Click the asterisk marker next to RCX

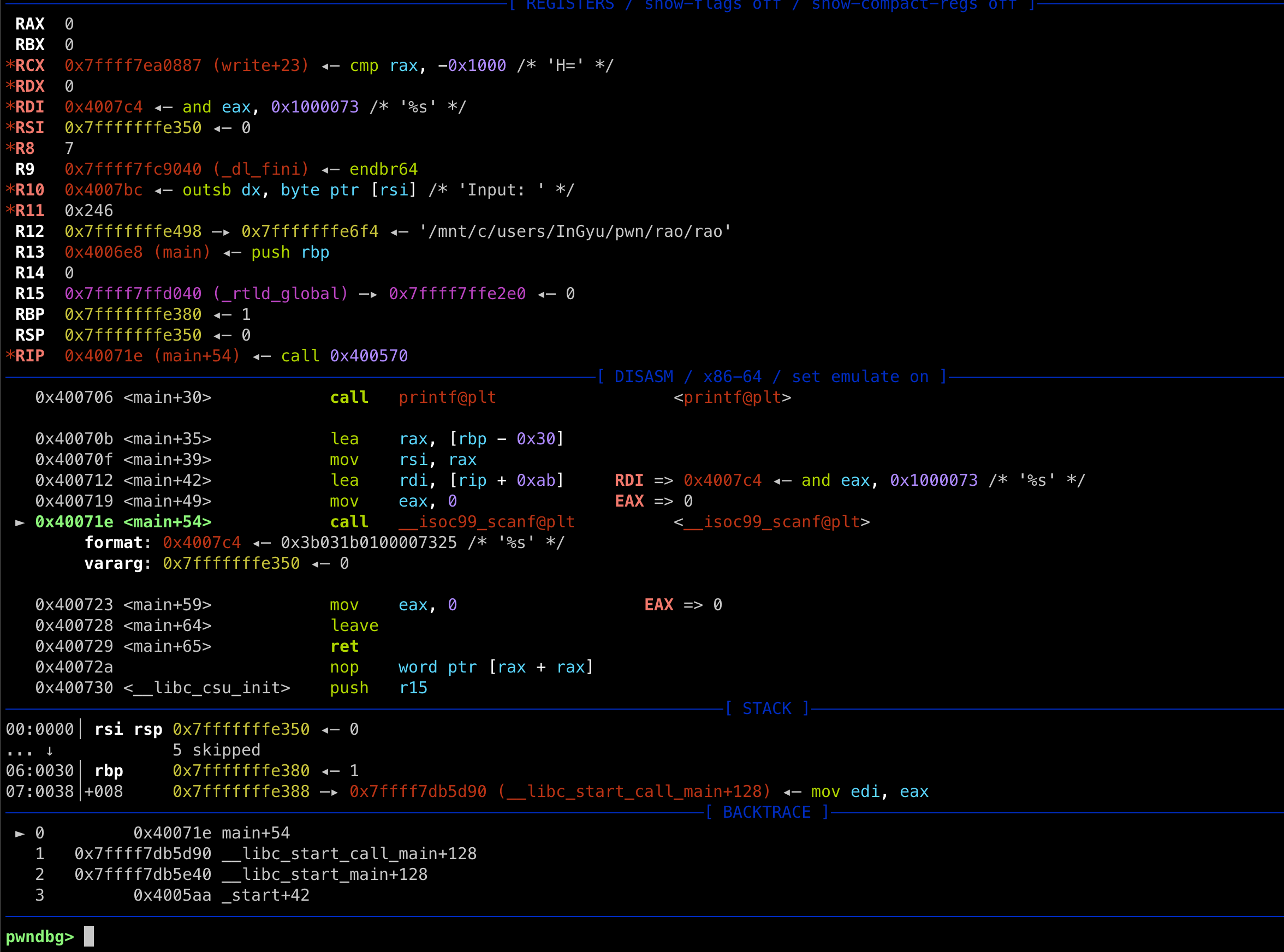10,66
